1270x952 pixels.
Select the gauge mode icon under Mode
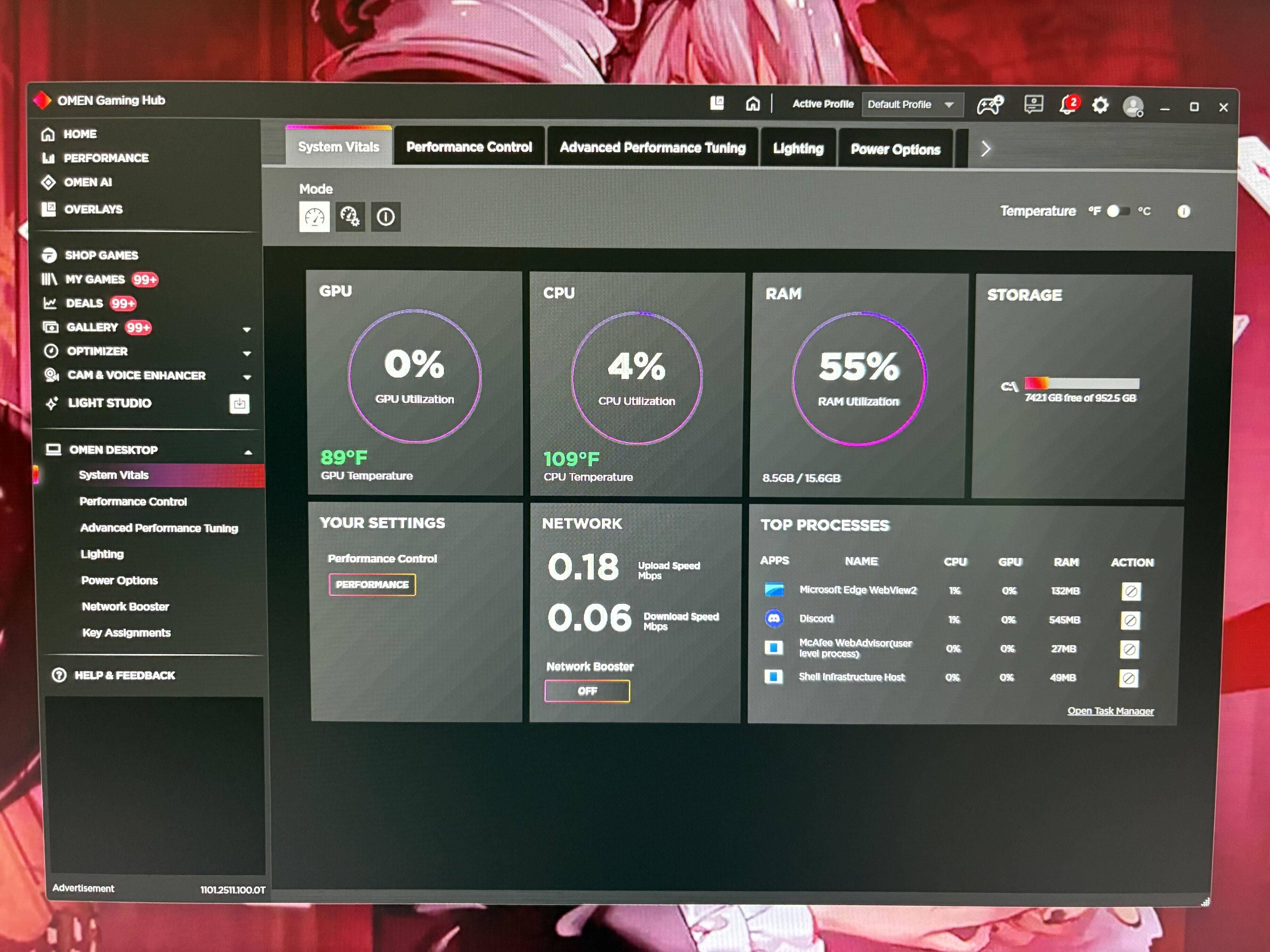(x=315, y=216)
